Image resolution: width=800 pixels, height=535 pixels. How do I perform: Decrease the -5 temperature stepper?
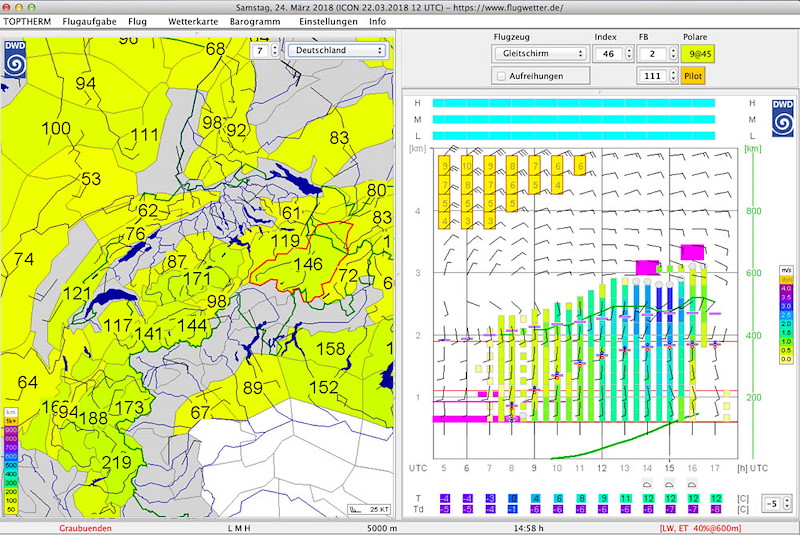coord(787,507)
